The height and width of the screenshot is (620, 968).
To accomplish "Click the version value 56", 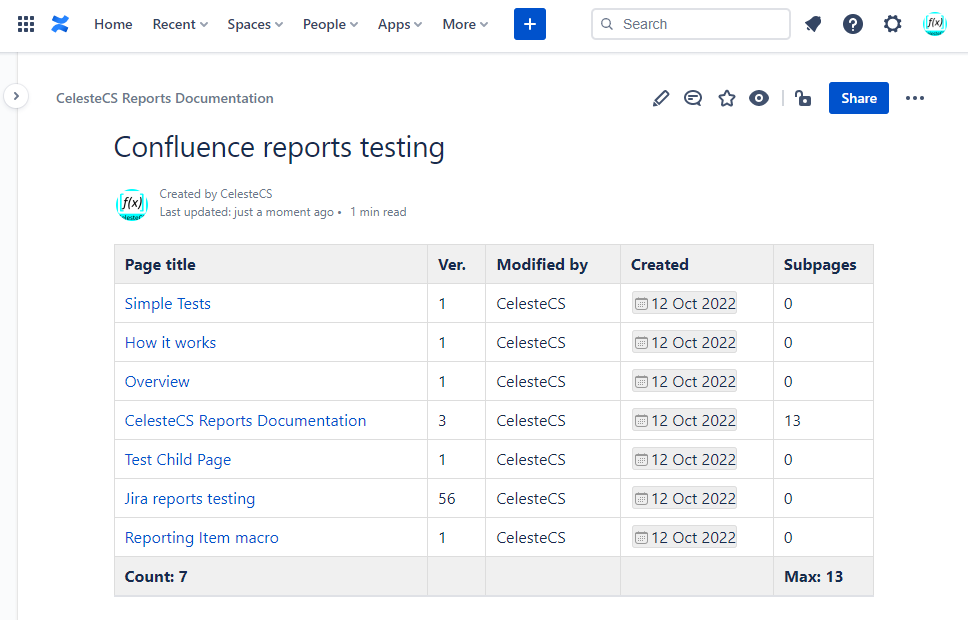I will click(447, 499).
